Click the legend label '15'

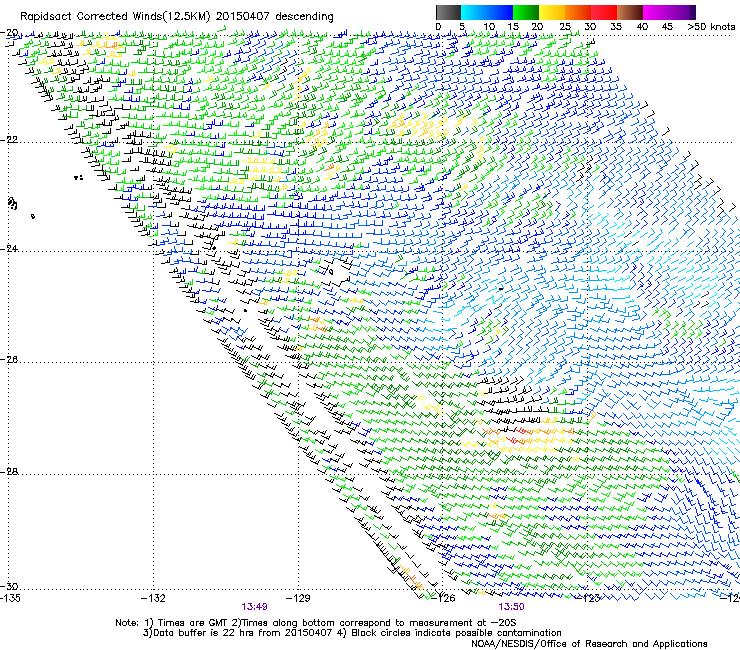point(513,27)
